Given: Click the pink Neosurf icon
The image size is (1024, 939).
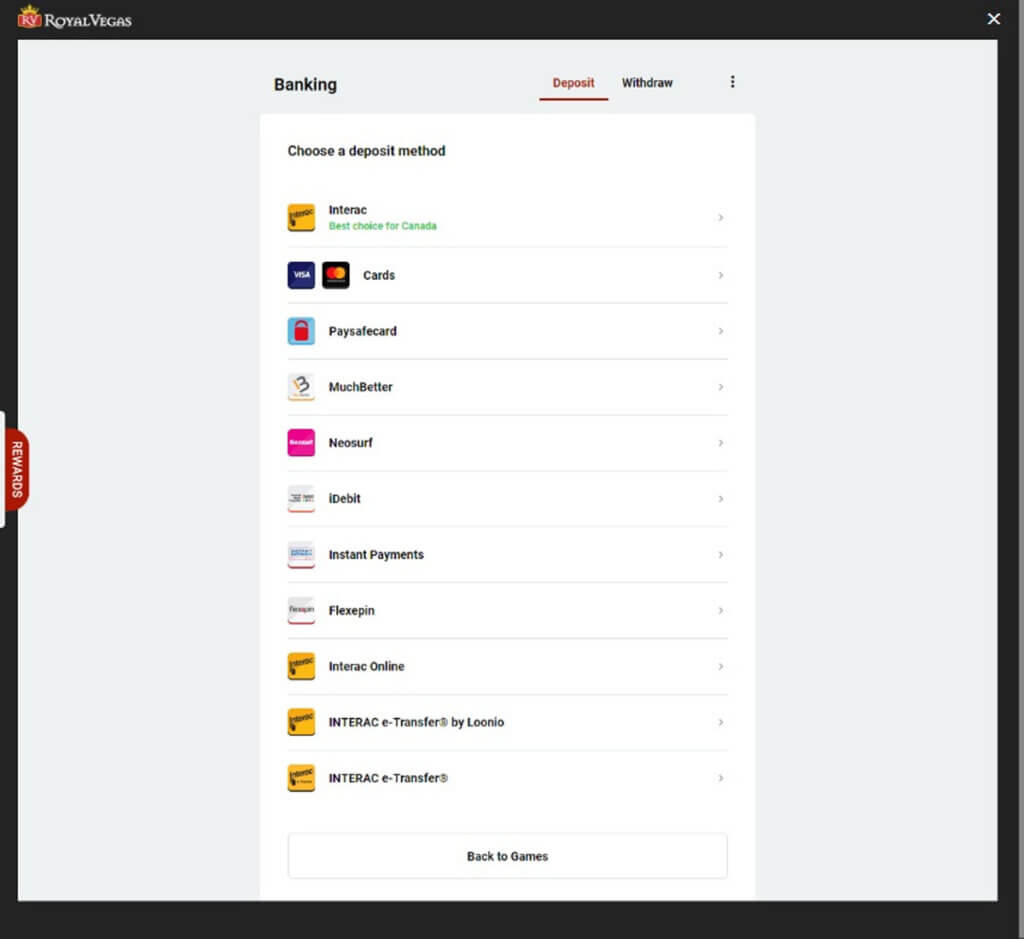Looking at the screenshot, I should coord(301,443).
